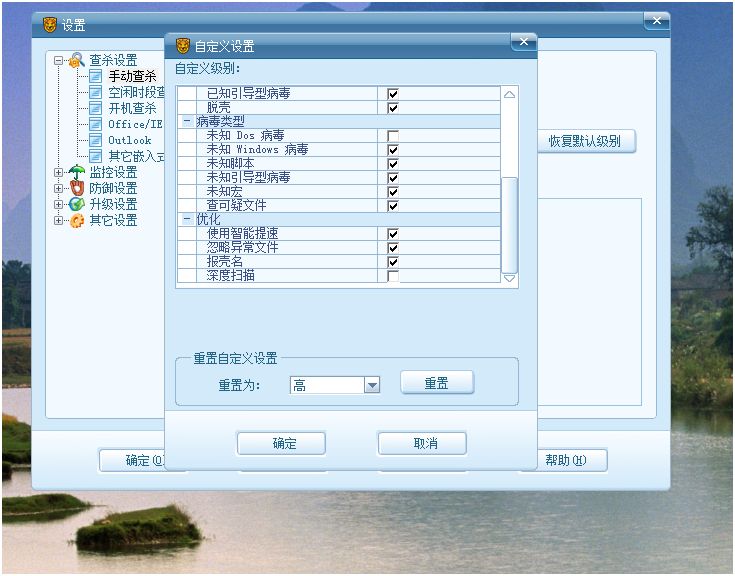Image resolution: width=735 pixels, height=576 pixels.
Task: Click the tiger logo in the 设置 window title bar
Action: coord(50,25)
